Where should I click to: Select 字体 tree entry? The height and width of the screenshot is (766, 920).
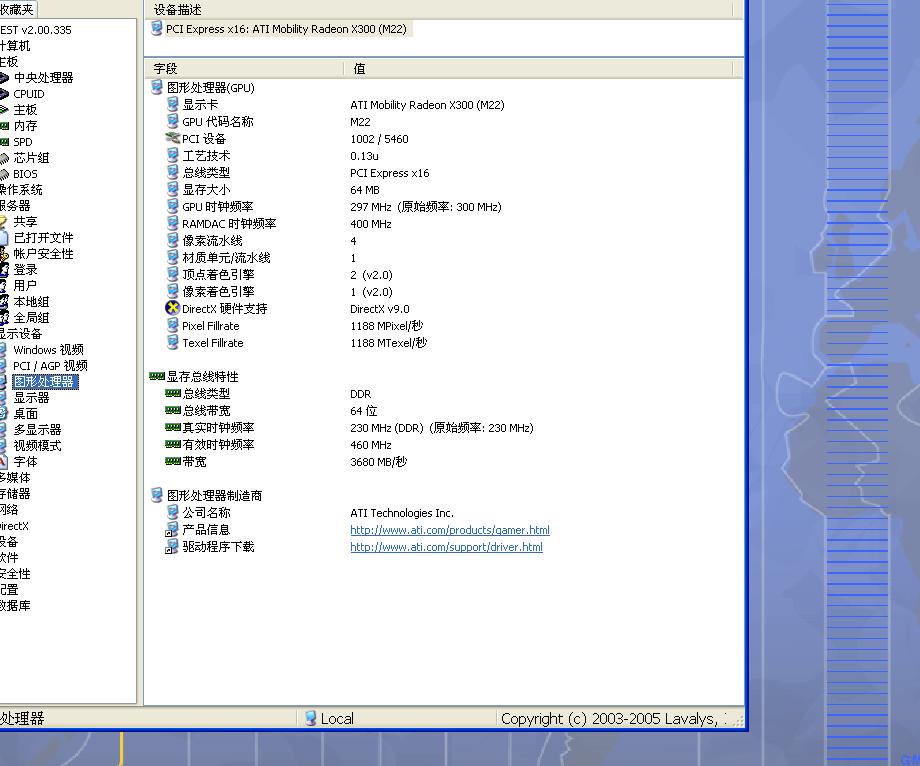(x=25, y=462)
